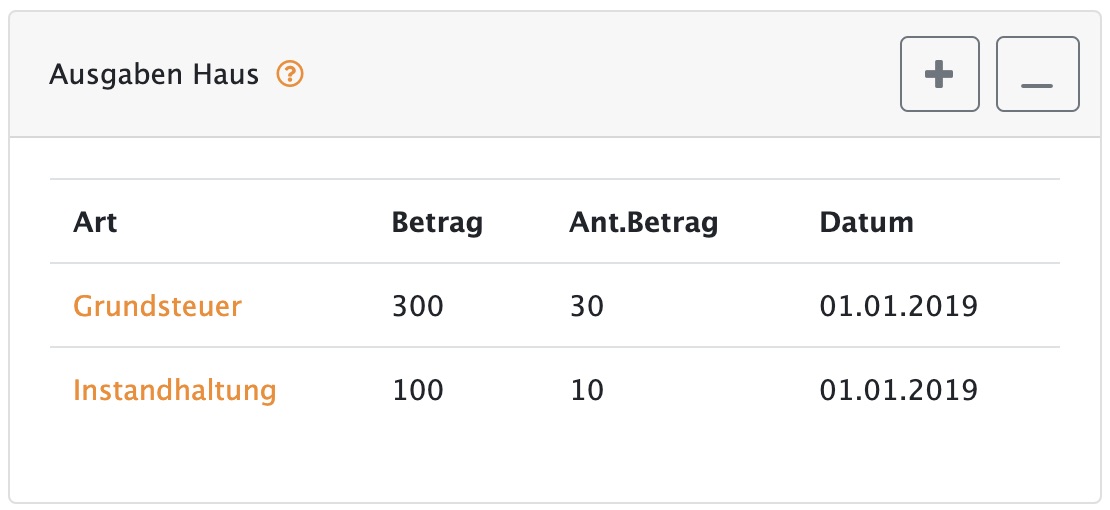This screenshot has width=1110, height=510.
Task: Select the 100 amount in Instandhaltung row
Action: click(418, 390)
